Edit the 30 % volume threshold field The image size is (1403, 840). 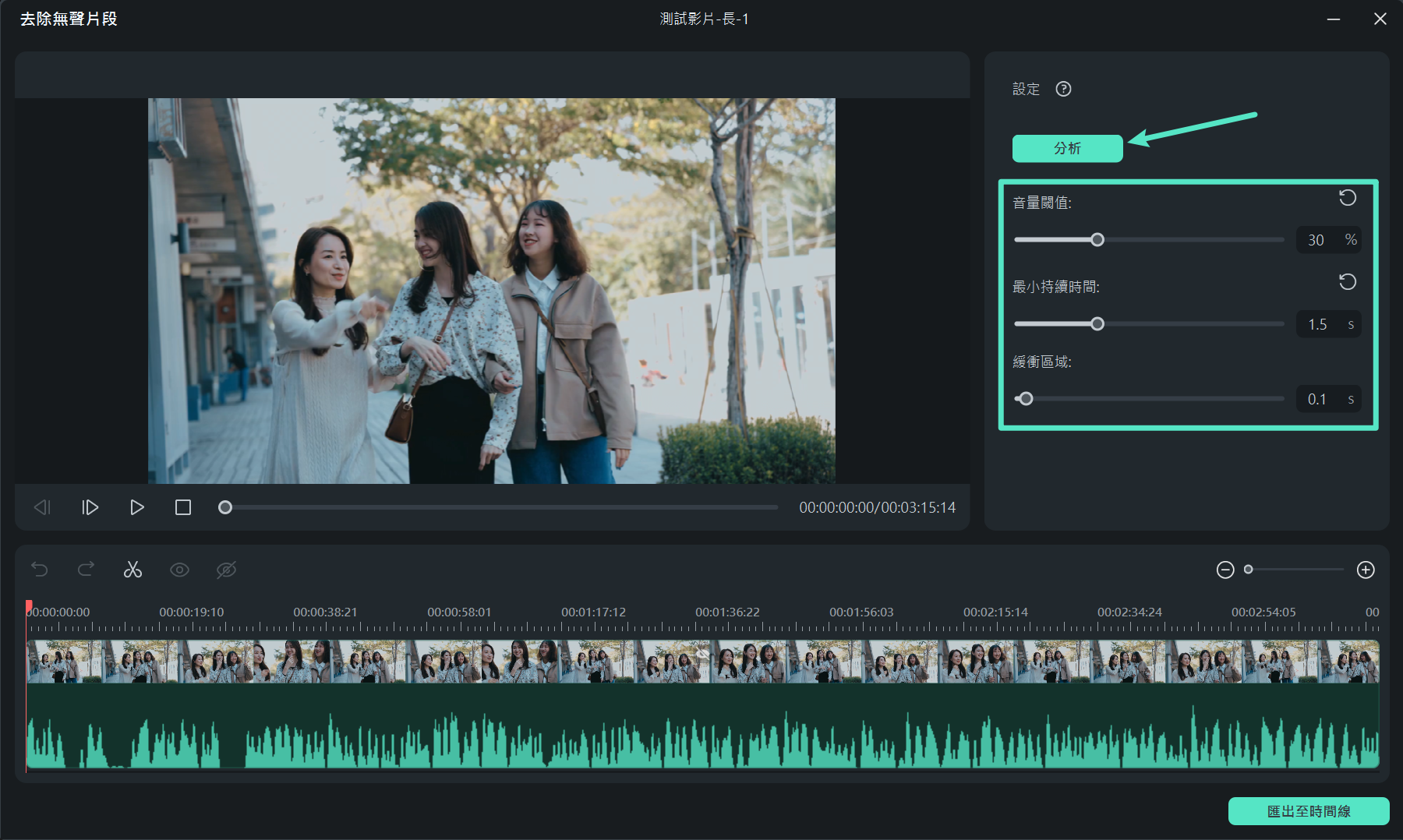pos(1329,240)
